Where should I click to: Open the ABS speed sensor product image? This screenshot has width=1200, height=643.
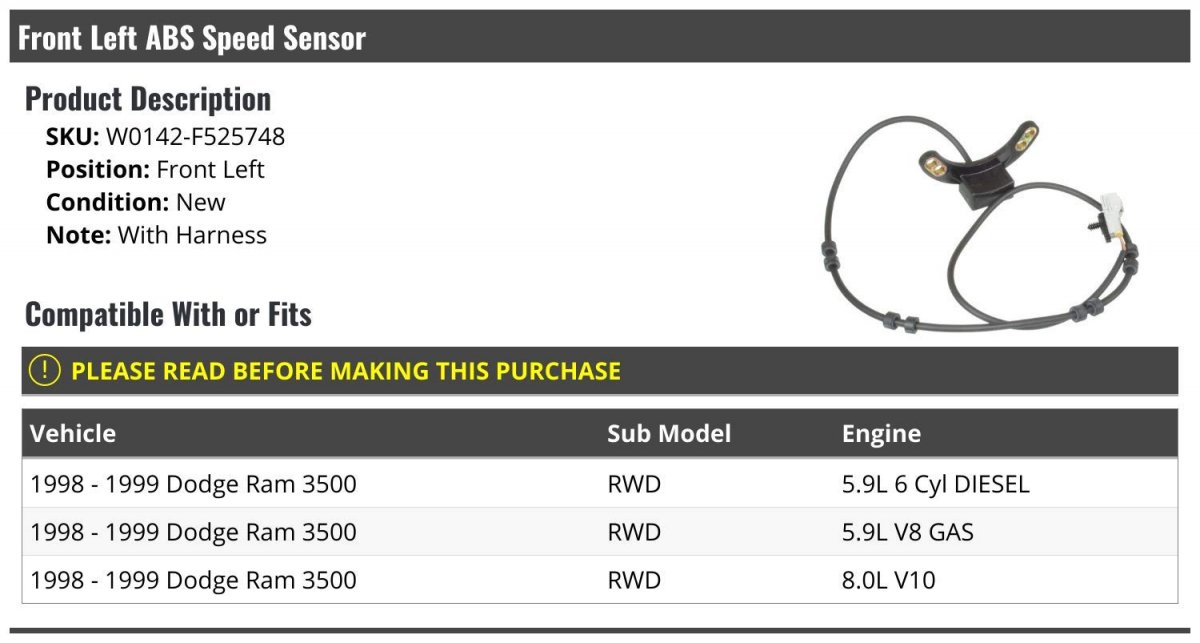click(x=981, y=225)
